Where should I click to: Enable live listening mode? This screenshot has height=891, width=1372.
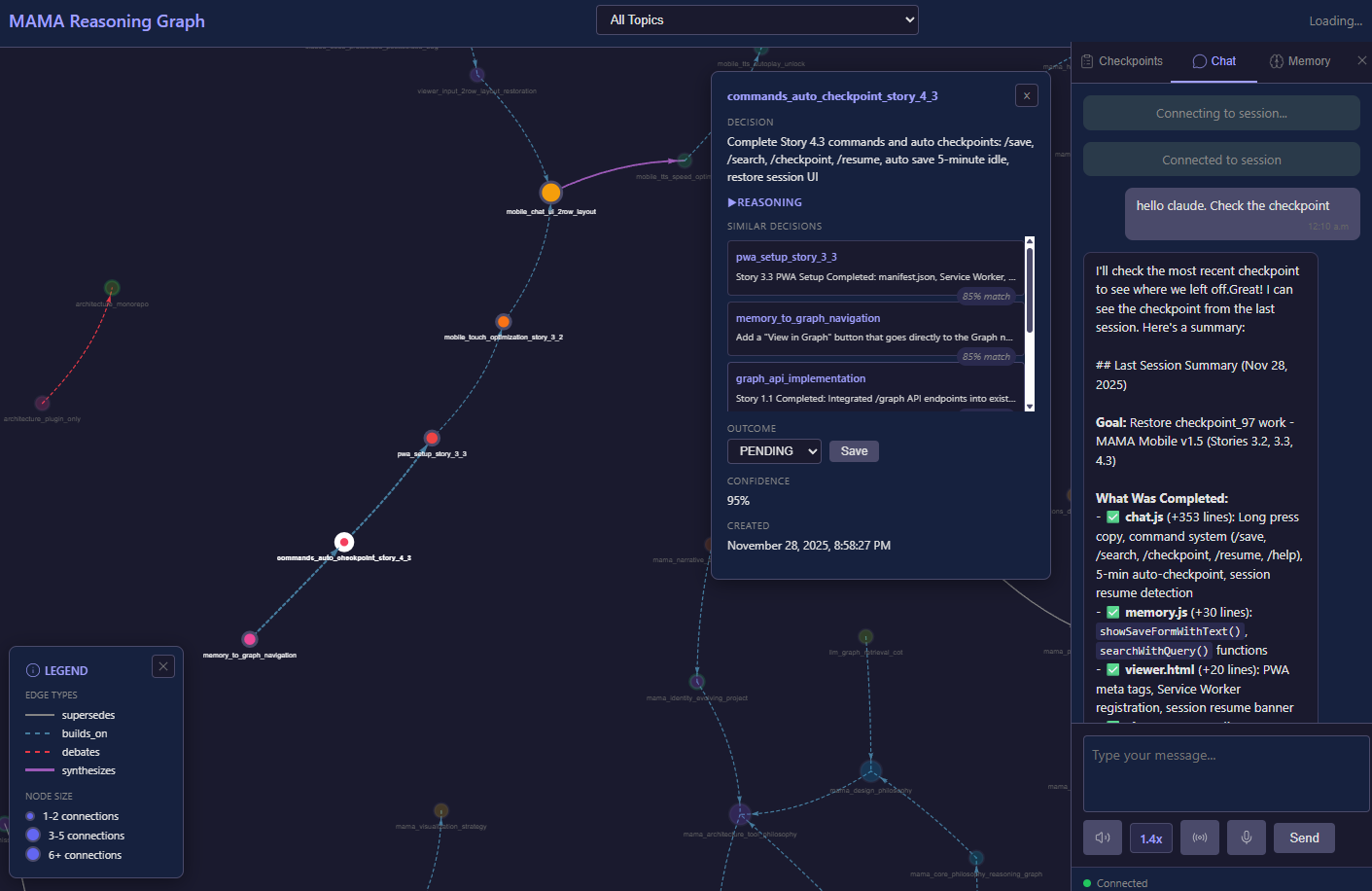tap(1199, 838)
